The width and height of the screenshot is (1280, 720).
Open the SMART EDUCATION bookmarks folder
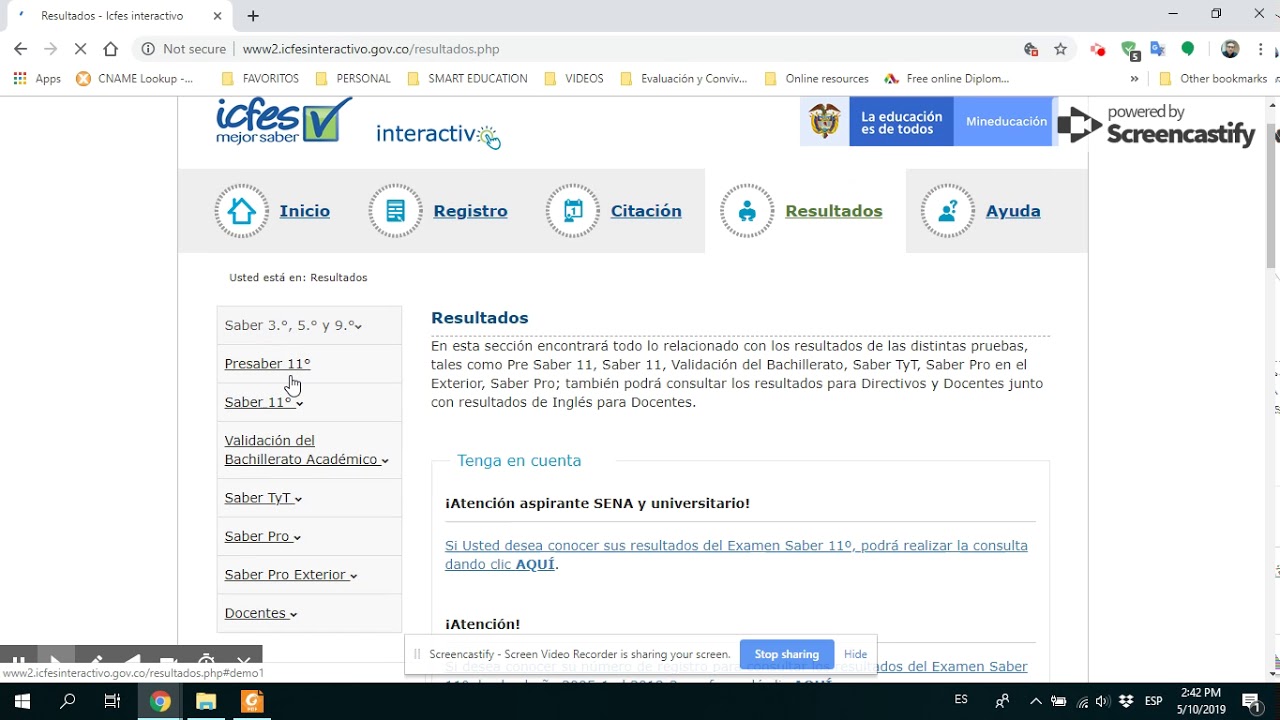[468, 78]
